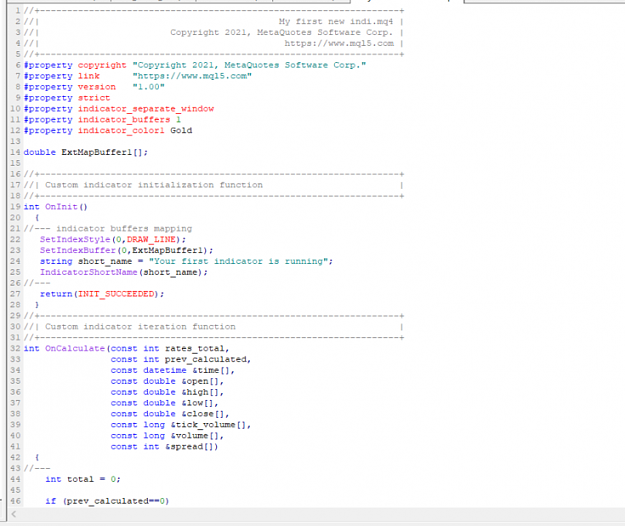Viewport: 625px width, 526px height.
Task: Click the "https://www.mql5.com" string on line 7
Action: pos(192,76)
